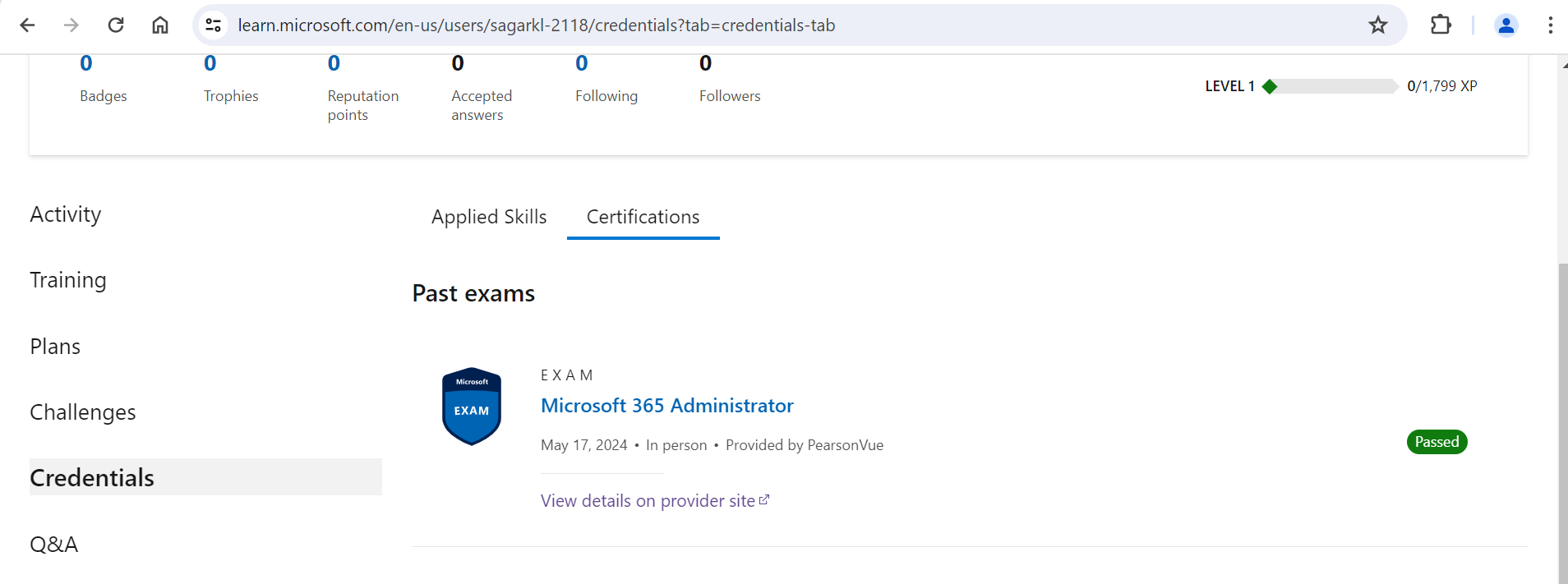Open the Chrome profile avatar

tap(1506, 25)
